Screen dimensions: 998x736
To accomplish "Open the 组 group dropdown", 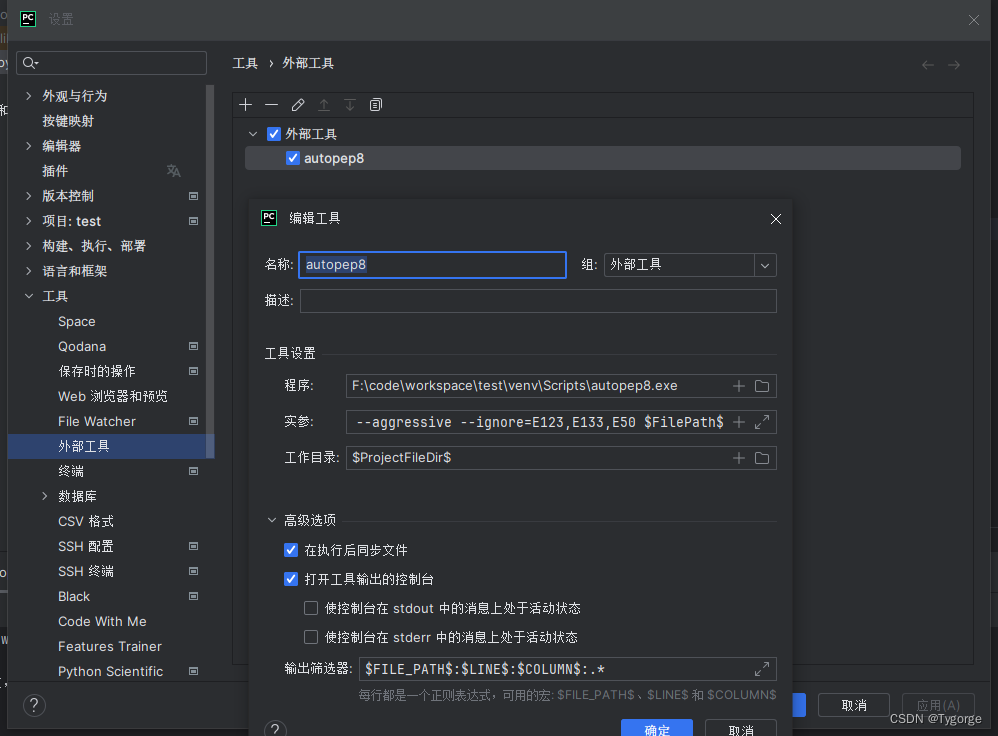I will 764,264.
